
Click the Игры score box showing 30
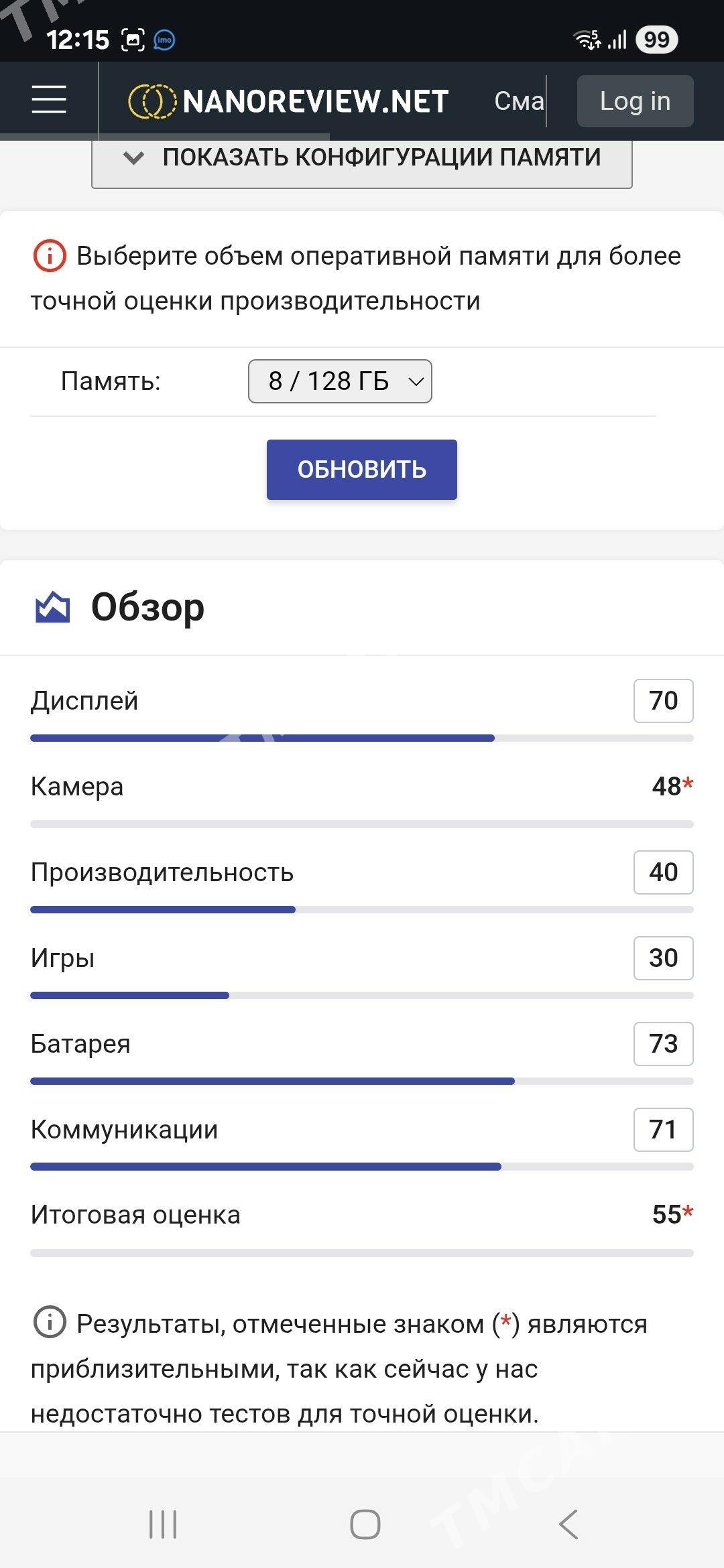664,958
